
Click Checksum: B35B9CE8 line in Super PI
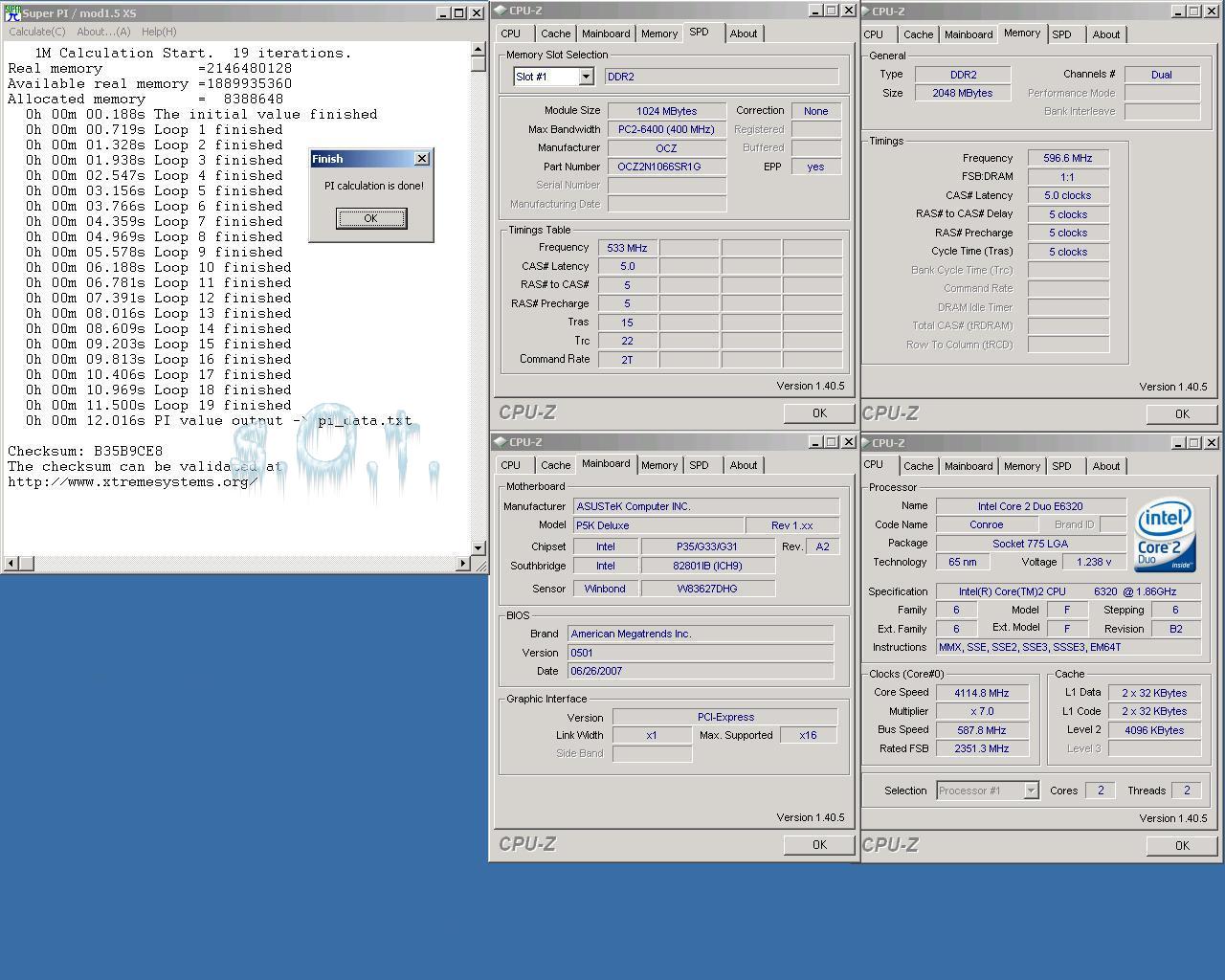pos(85,451)
